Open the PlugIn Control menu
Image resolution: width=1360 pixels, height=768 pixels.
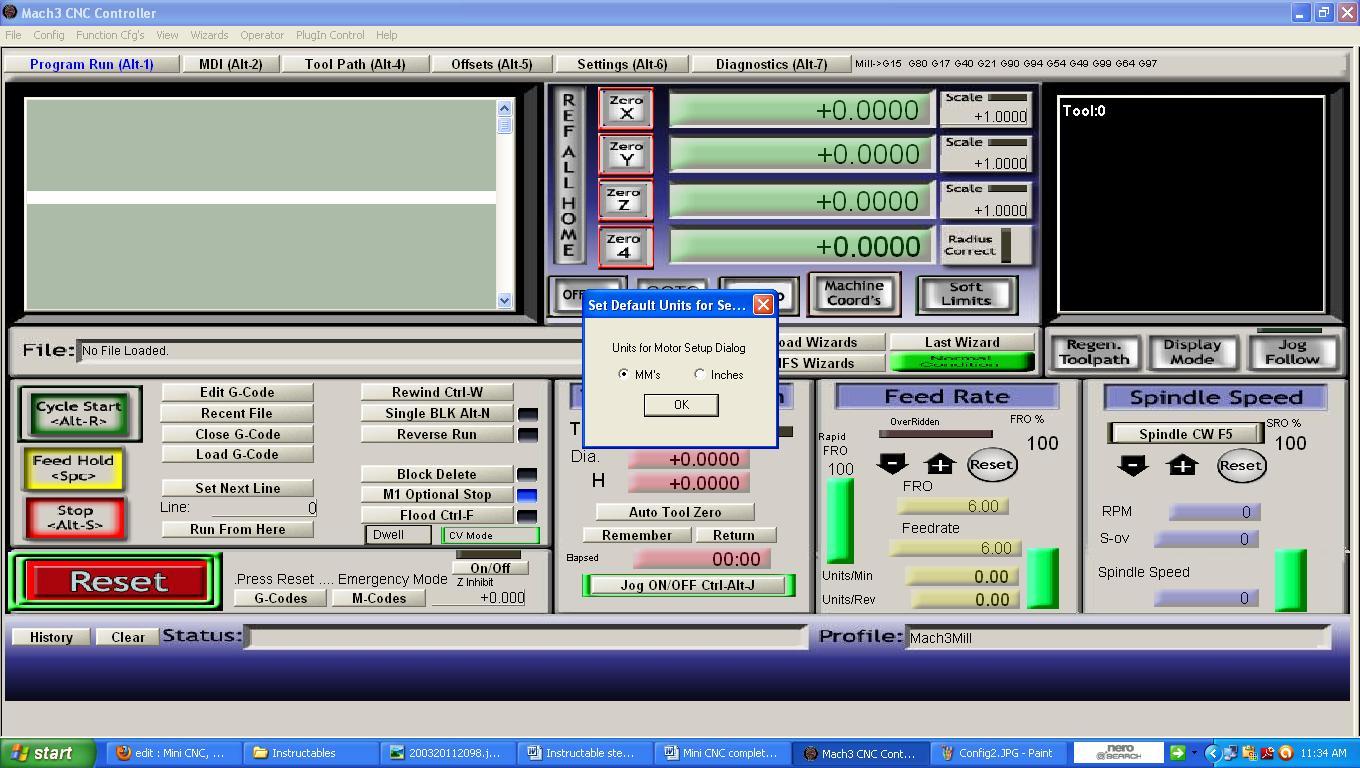coord(330,35)
